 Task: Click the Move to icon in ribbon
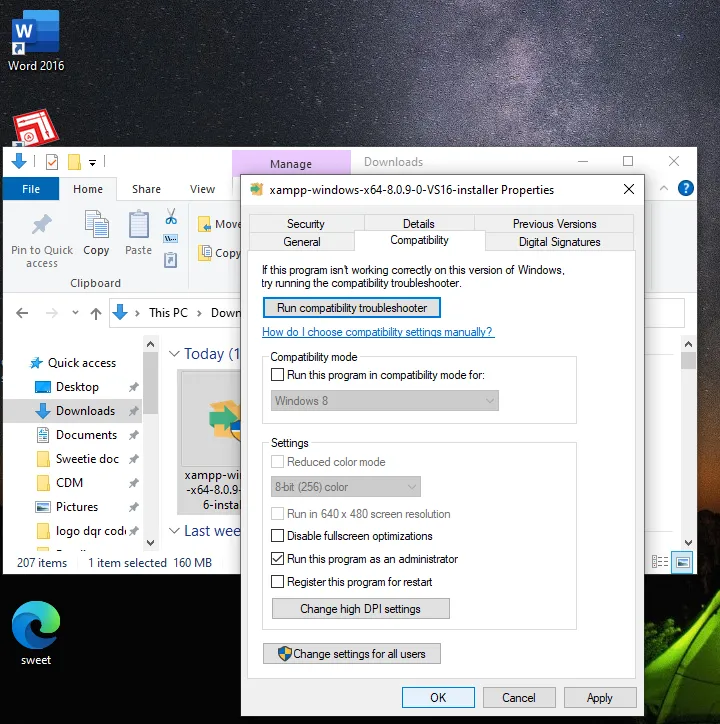click(x=205, y=224)
